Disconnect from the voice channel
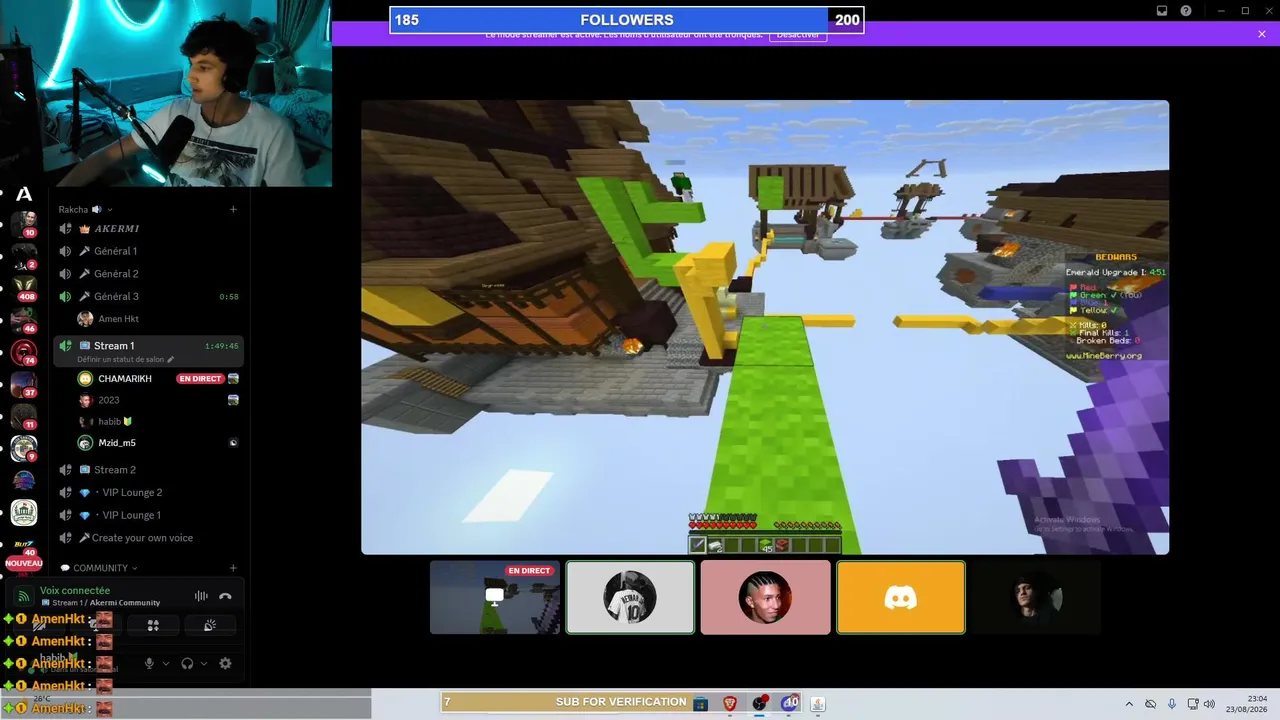The height and width of the screenshot is (720, 1280). tap(225, 596)
